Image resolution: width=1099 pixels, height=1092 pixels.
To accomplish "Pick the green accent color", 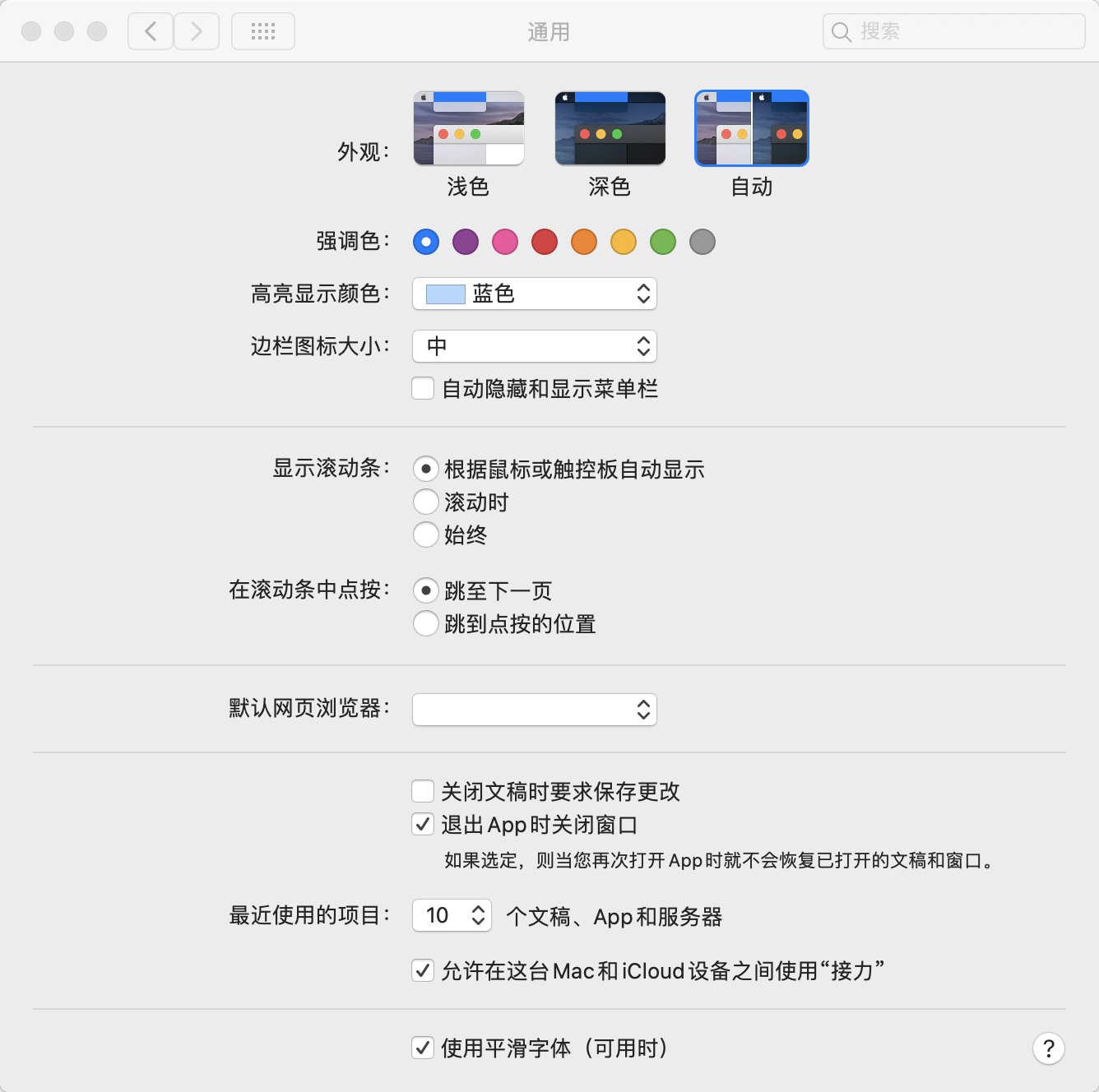I will point(663,242).
